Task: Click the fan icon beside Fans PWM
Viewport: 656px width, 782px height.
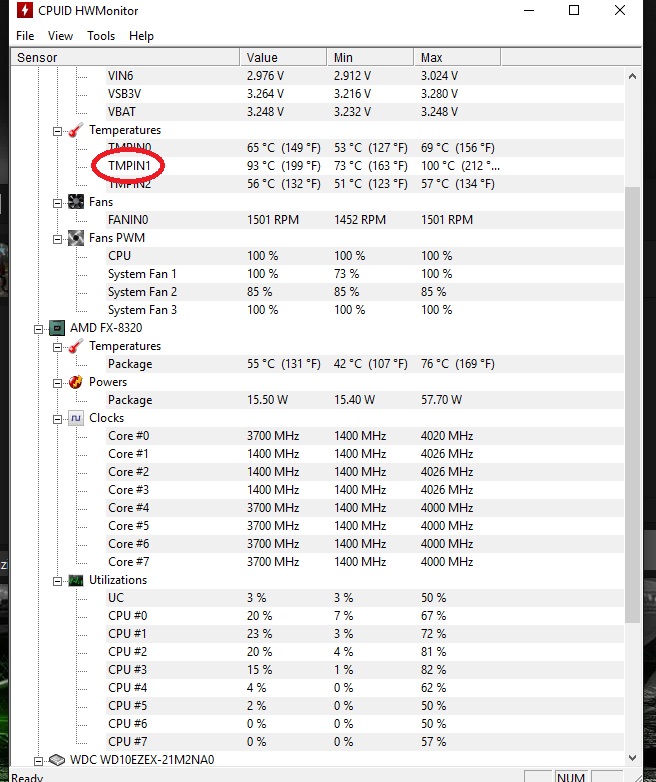Action: 75,238
